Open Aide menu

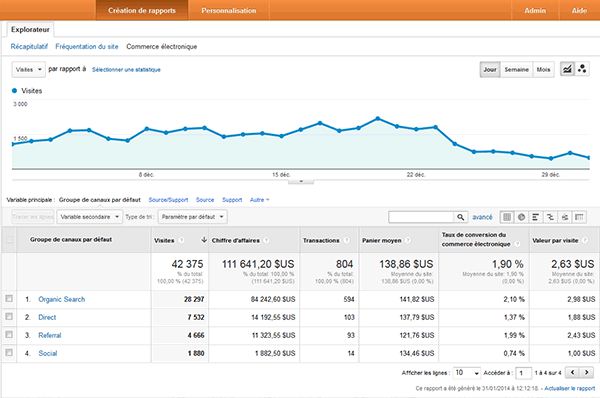coord(579,10)
